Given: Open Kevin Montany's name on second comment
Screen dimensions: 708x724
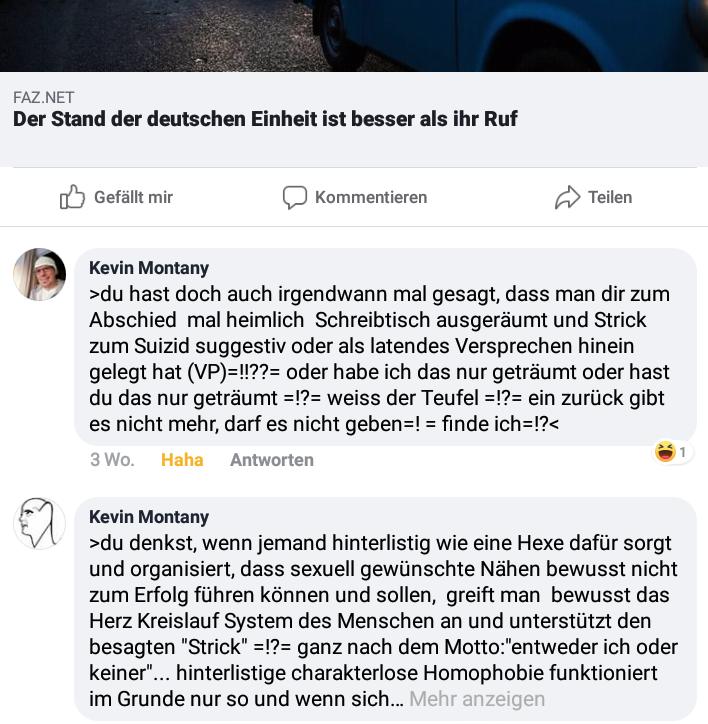Looking at the screenshot, I should (149, 517).
